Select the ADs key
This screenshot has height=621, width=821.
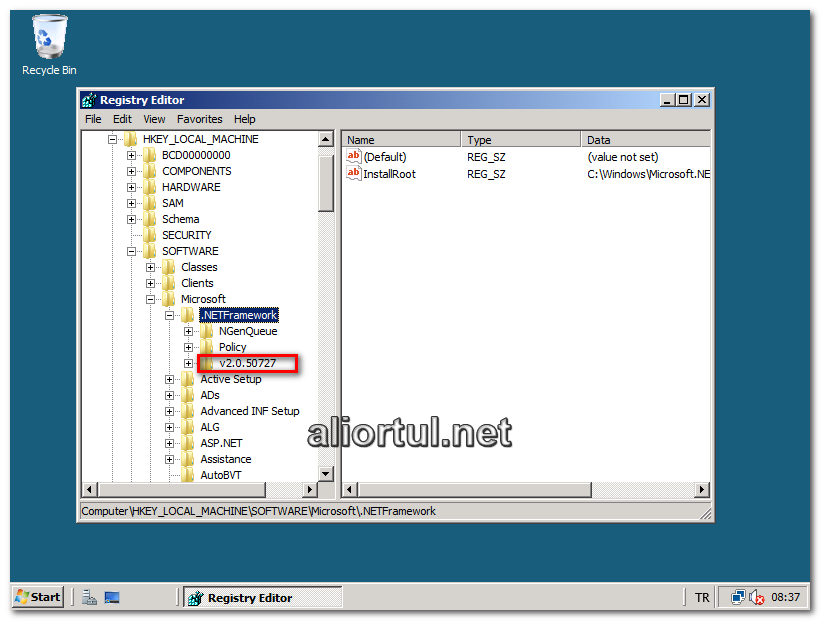(x=209, y=395)
